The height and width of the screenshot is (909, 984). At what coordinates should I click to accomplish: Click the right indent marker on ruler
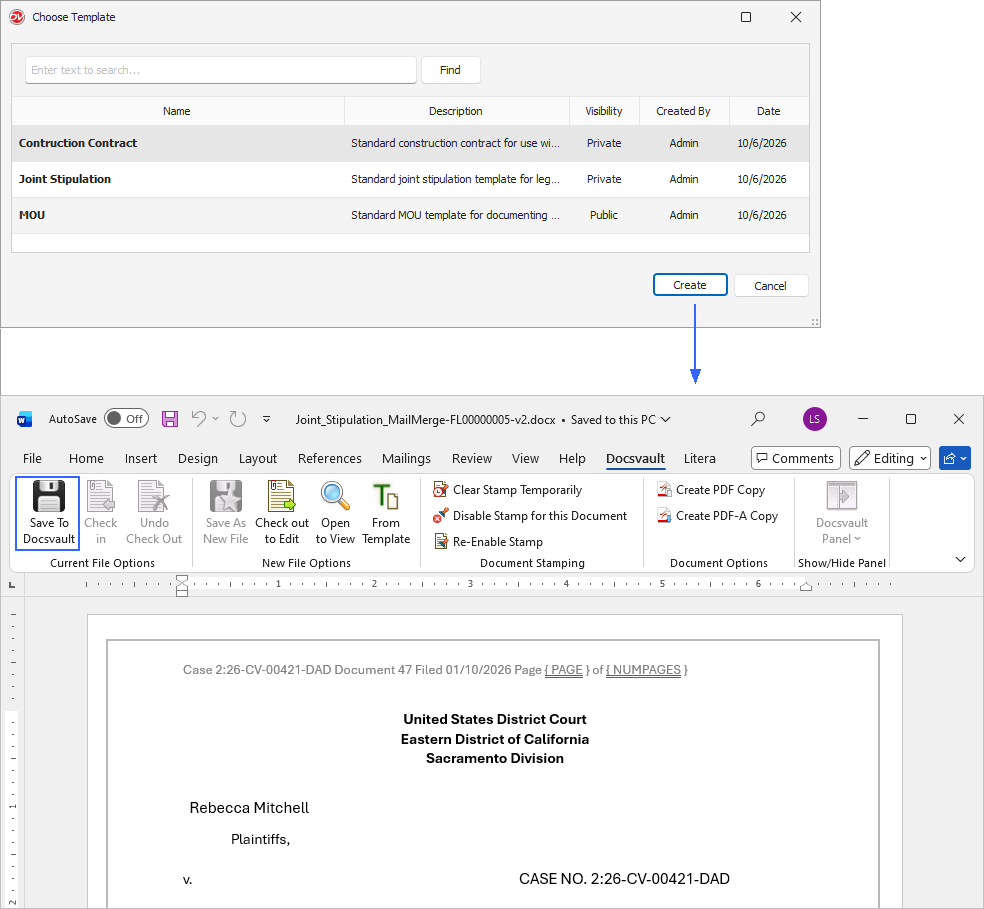click(806, 587)
